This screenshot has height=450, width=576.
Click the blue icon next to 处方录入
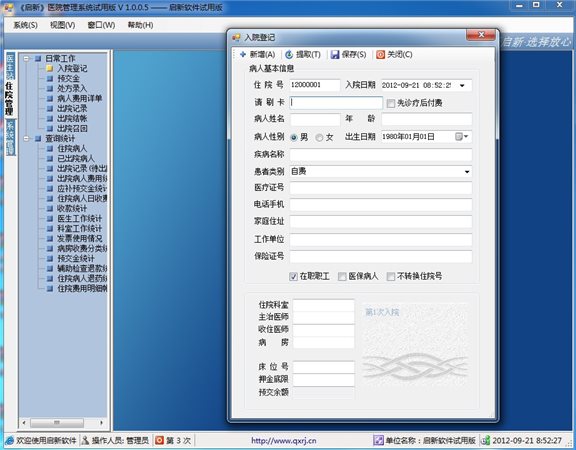[50, 89]
